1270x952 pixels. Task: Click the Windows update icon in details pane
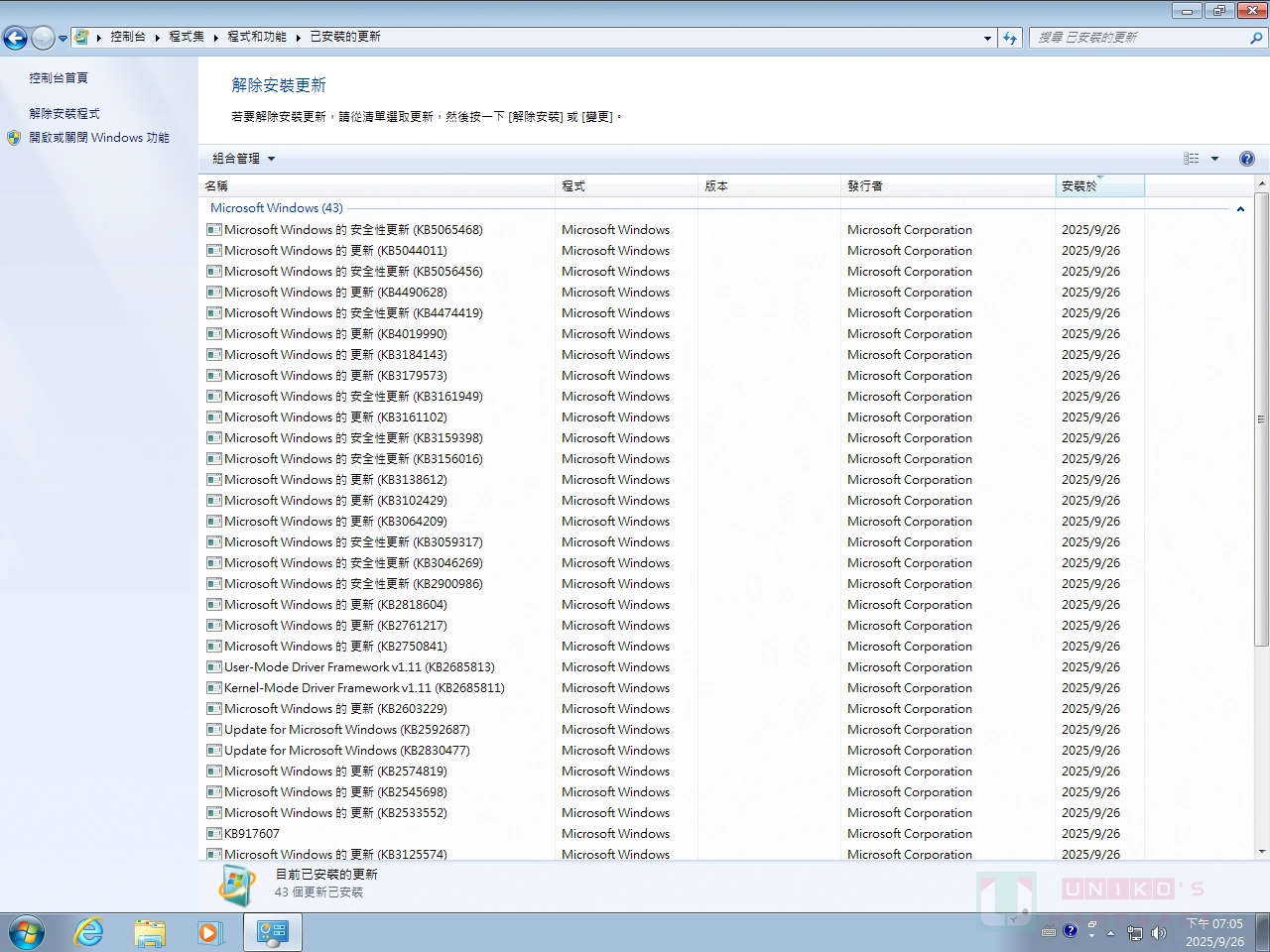click(x=237, y=885)
